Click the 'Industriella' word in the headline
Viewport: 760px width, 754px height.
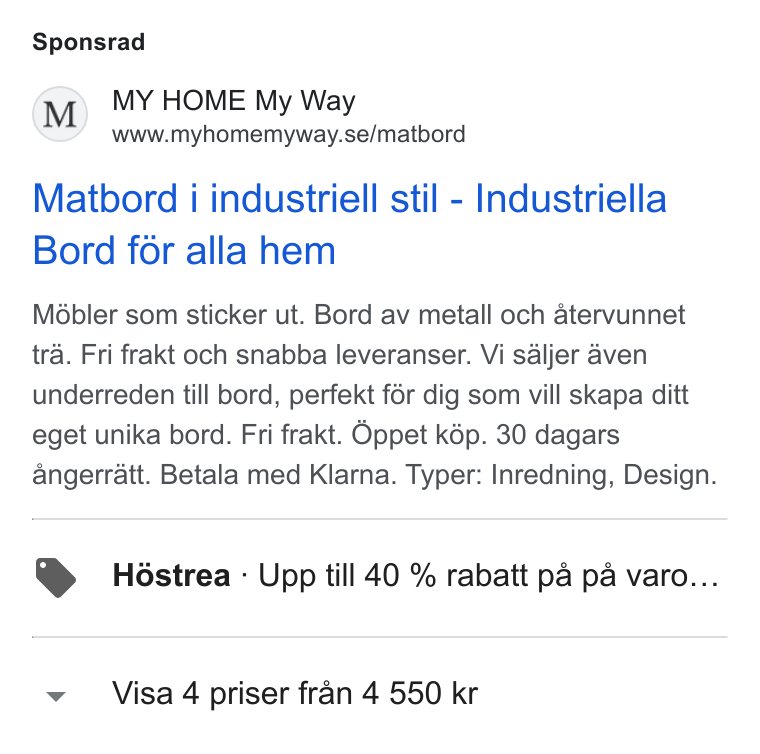click(571, 199)
